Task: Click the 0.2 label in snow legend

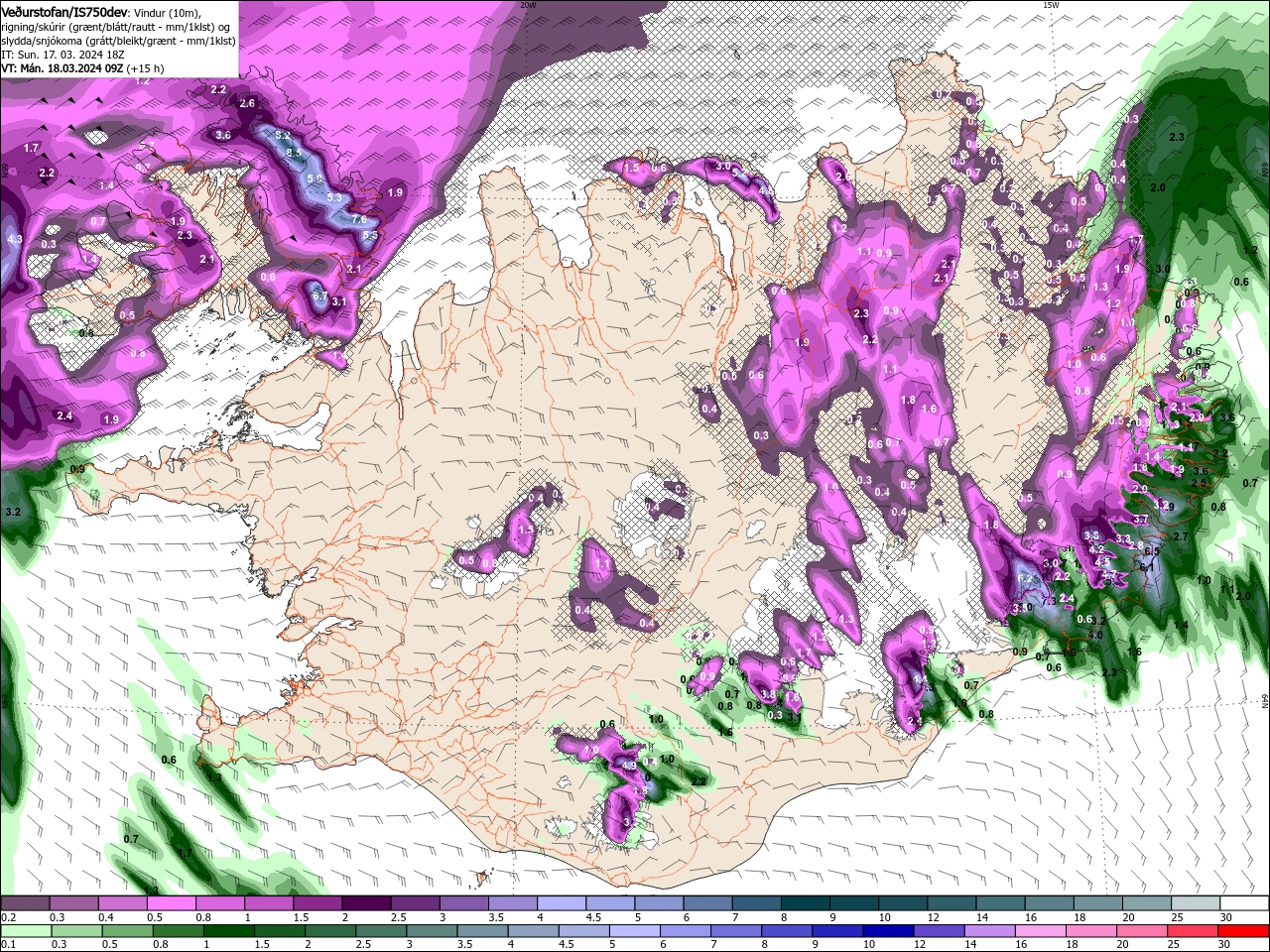Action: click(8, 917)
